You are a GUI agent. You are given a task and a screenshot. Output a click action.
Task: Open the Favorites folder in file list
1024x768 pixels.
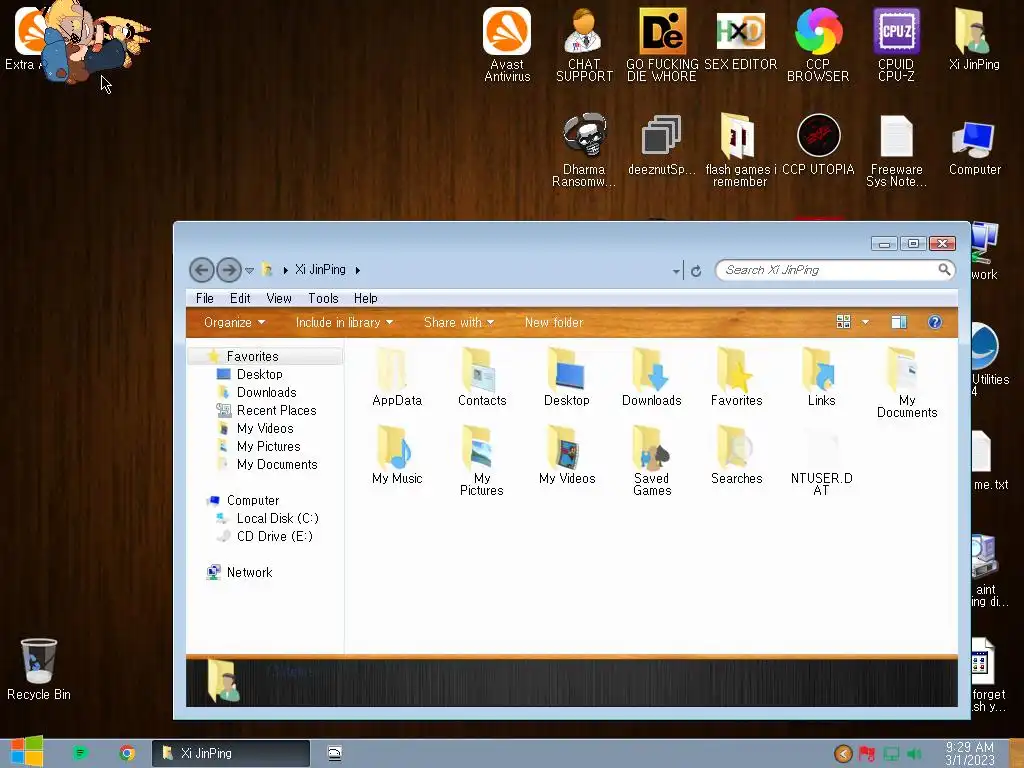point(736,377)
